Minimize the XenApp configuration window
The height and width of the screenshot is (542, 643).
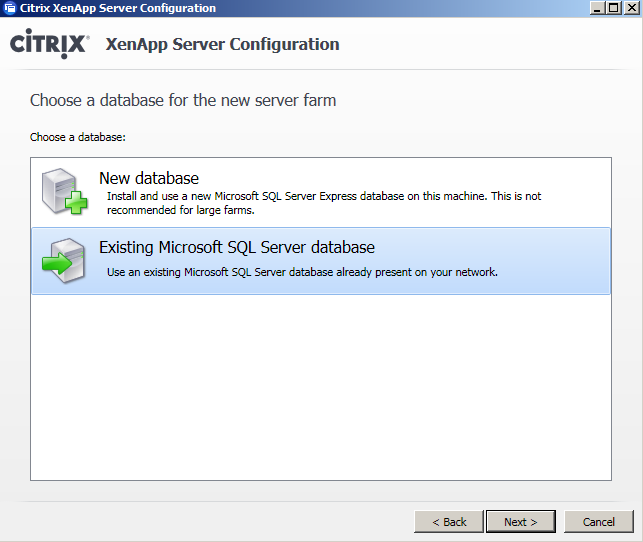(x=597, y=8)
